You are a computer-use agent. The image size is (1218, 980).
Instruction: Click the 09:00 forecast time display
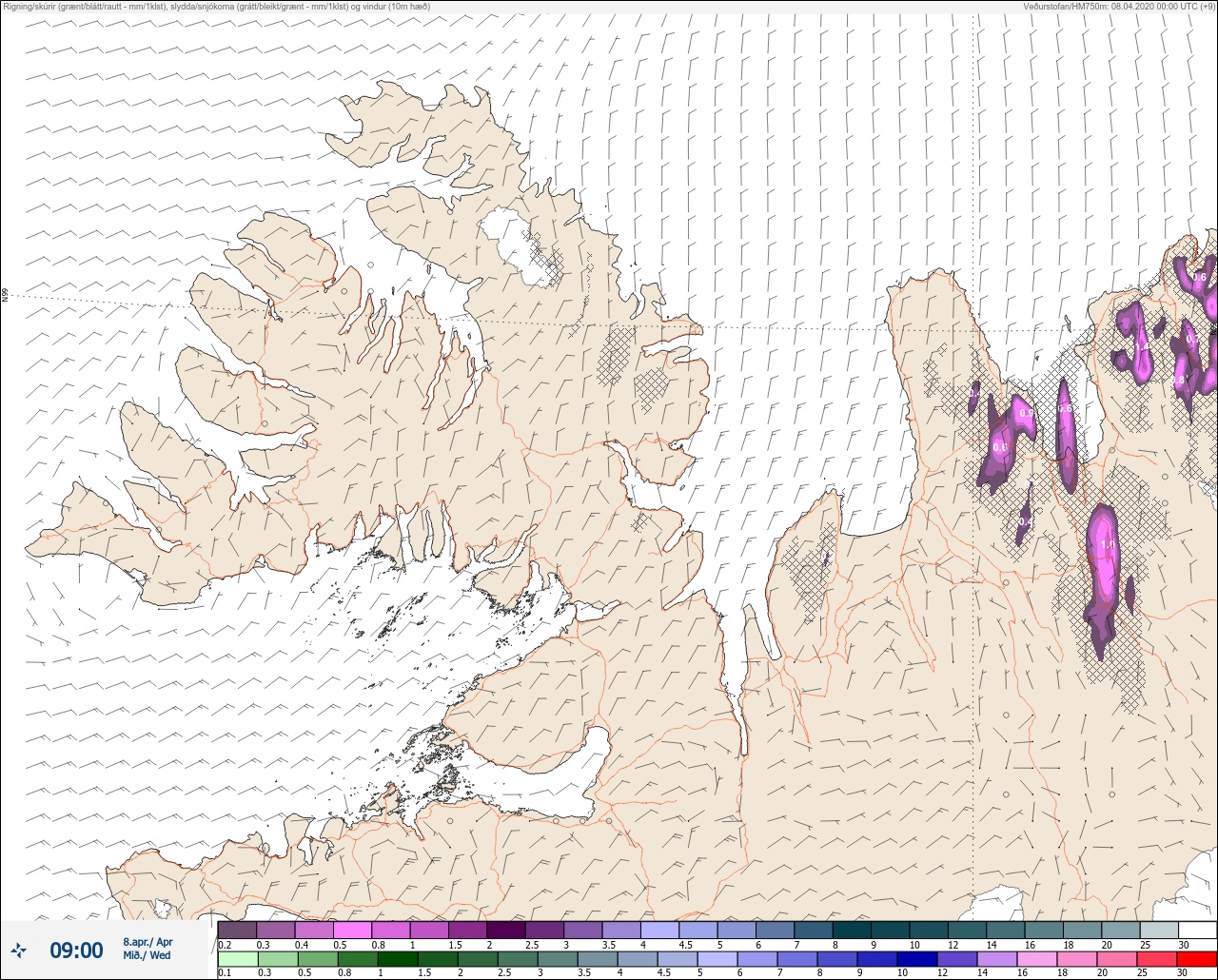coord(76,950)
